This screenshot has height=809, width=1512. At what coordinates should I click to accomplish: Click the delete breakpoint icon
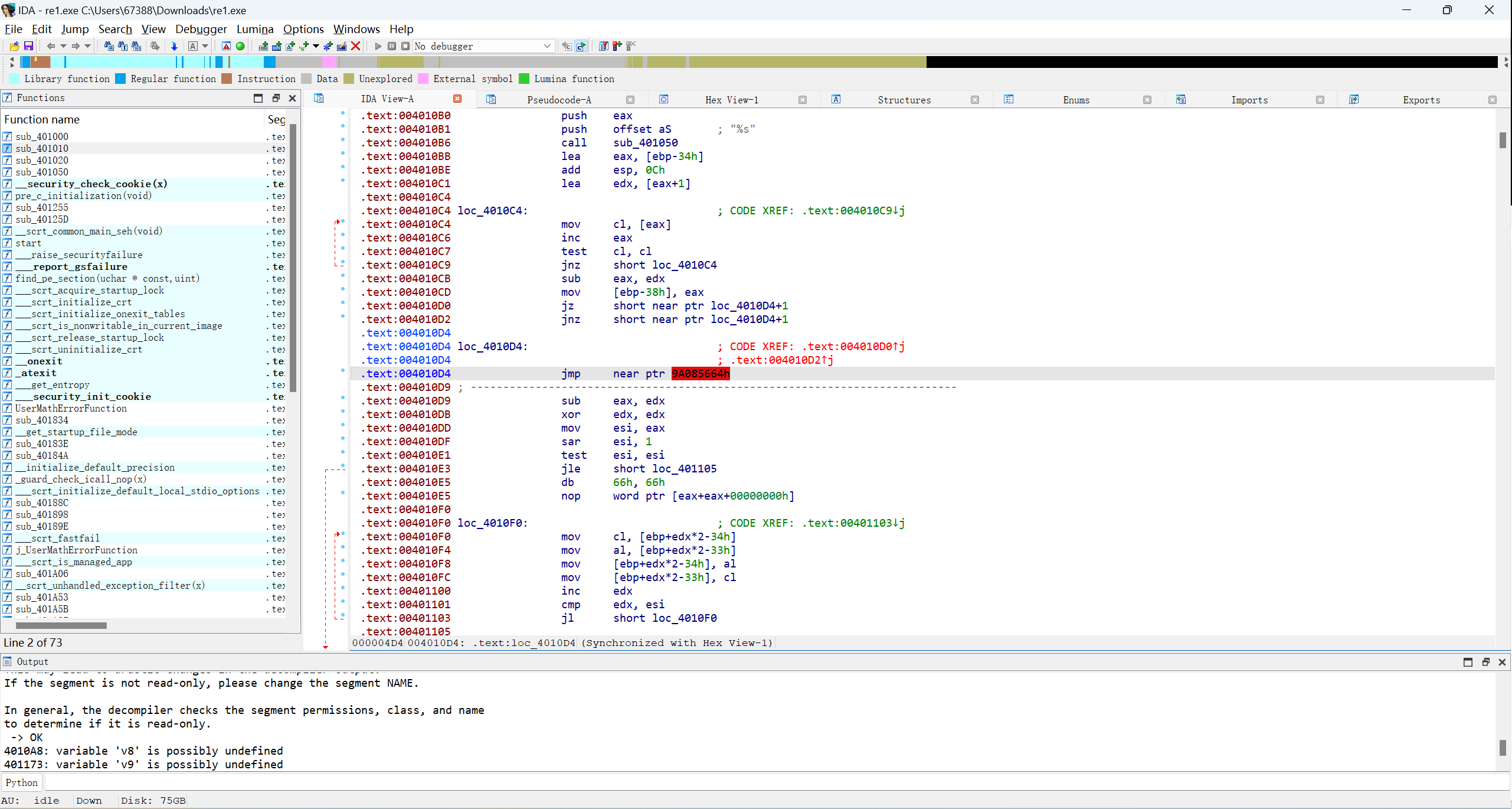[x=631, y=46]
